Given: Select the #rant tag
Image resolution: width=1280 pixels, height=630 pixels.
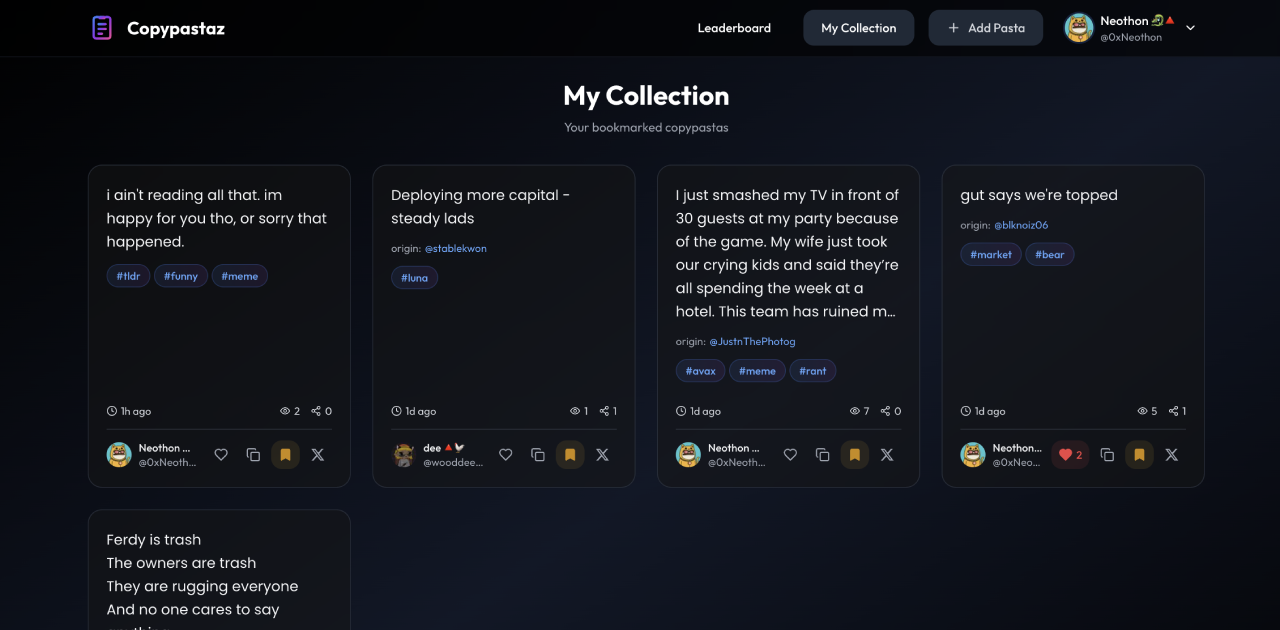Looking at the screenshot, I should [x=813, y=371].
